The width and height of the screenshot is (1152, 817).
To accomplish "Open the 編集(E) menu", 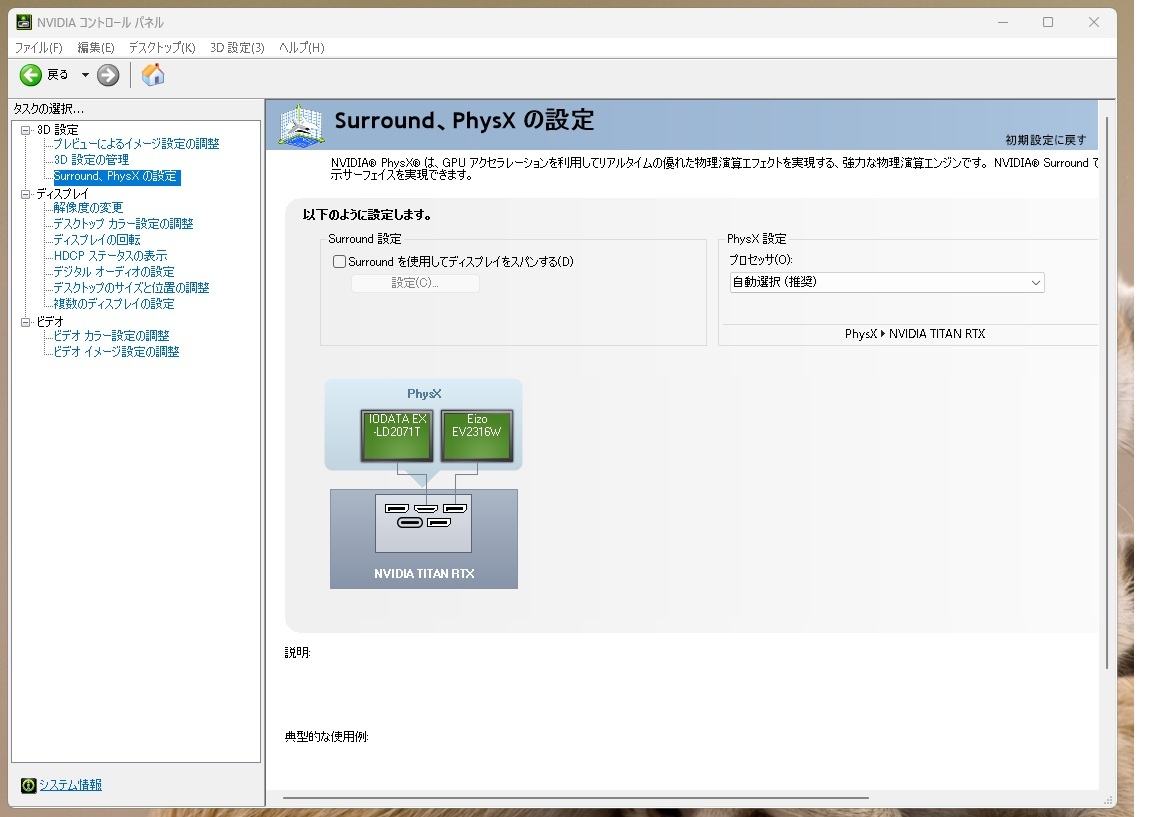I will point(96,48).
